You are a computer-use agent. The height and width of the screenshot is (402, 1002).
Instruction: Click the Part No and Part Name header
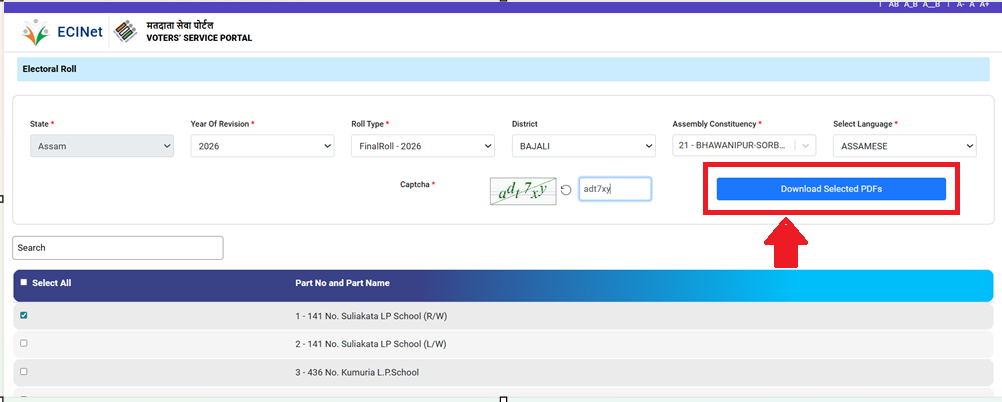click(342, 283)
